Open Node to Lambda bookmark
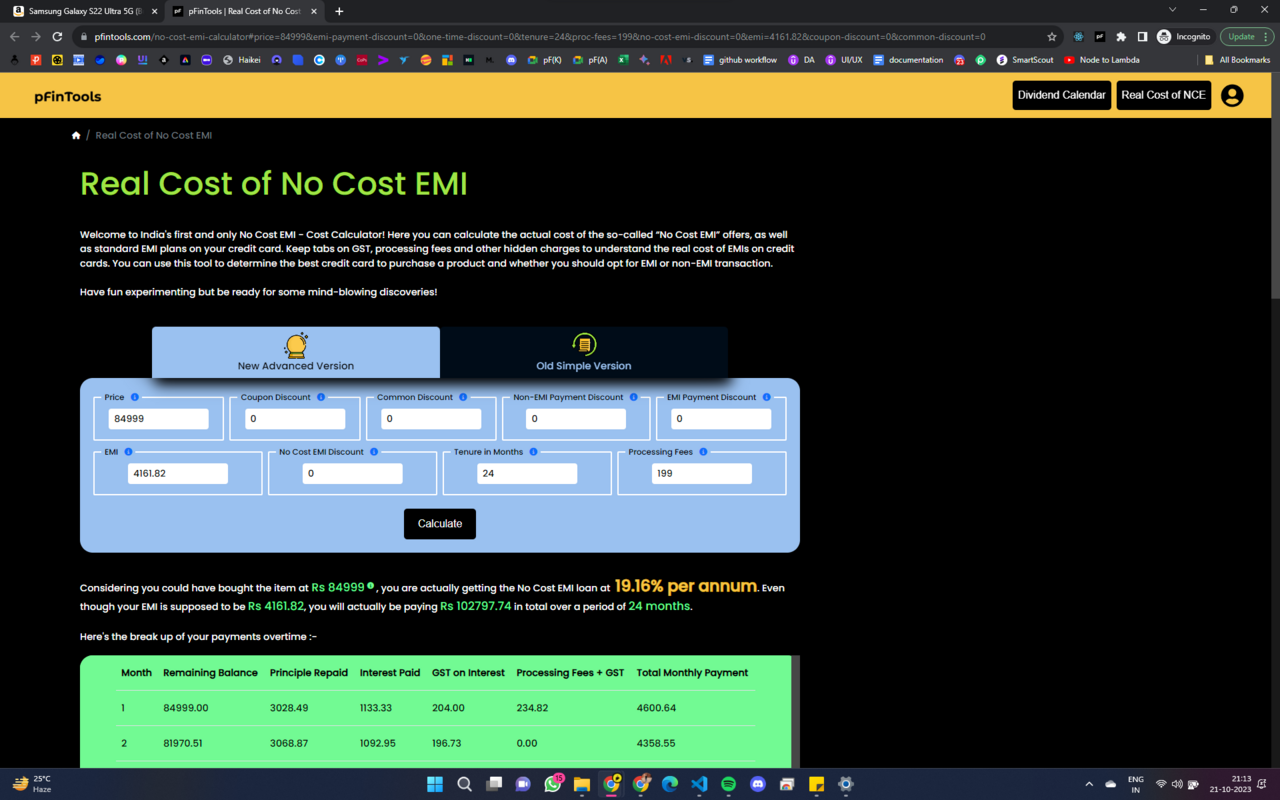The width and height of the screenshot is (1280, 800). [x=1101, y=60]
